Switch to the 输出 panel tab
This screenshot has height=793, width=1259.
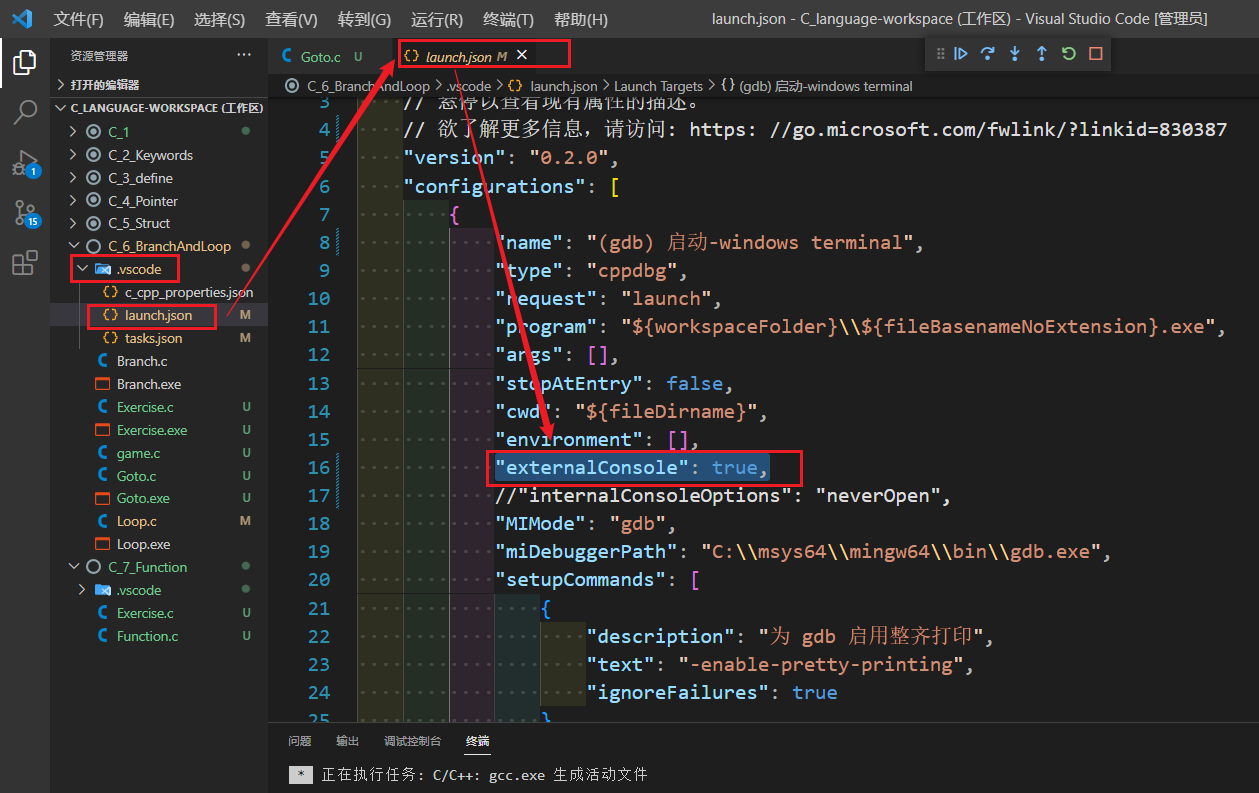coord(347,741)
